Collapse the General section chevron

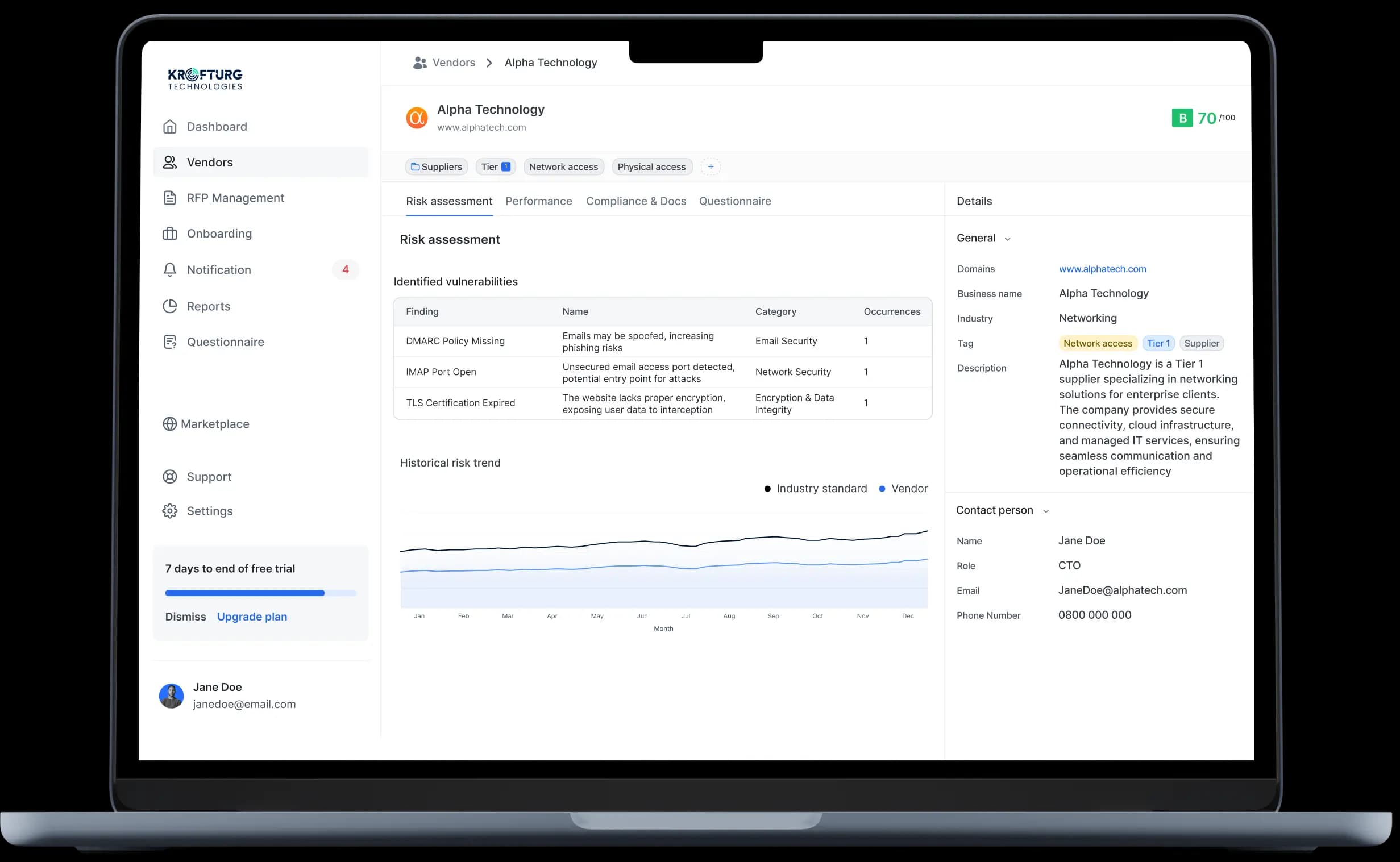[1008, 239]
